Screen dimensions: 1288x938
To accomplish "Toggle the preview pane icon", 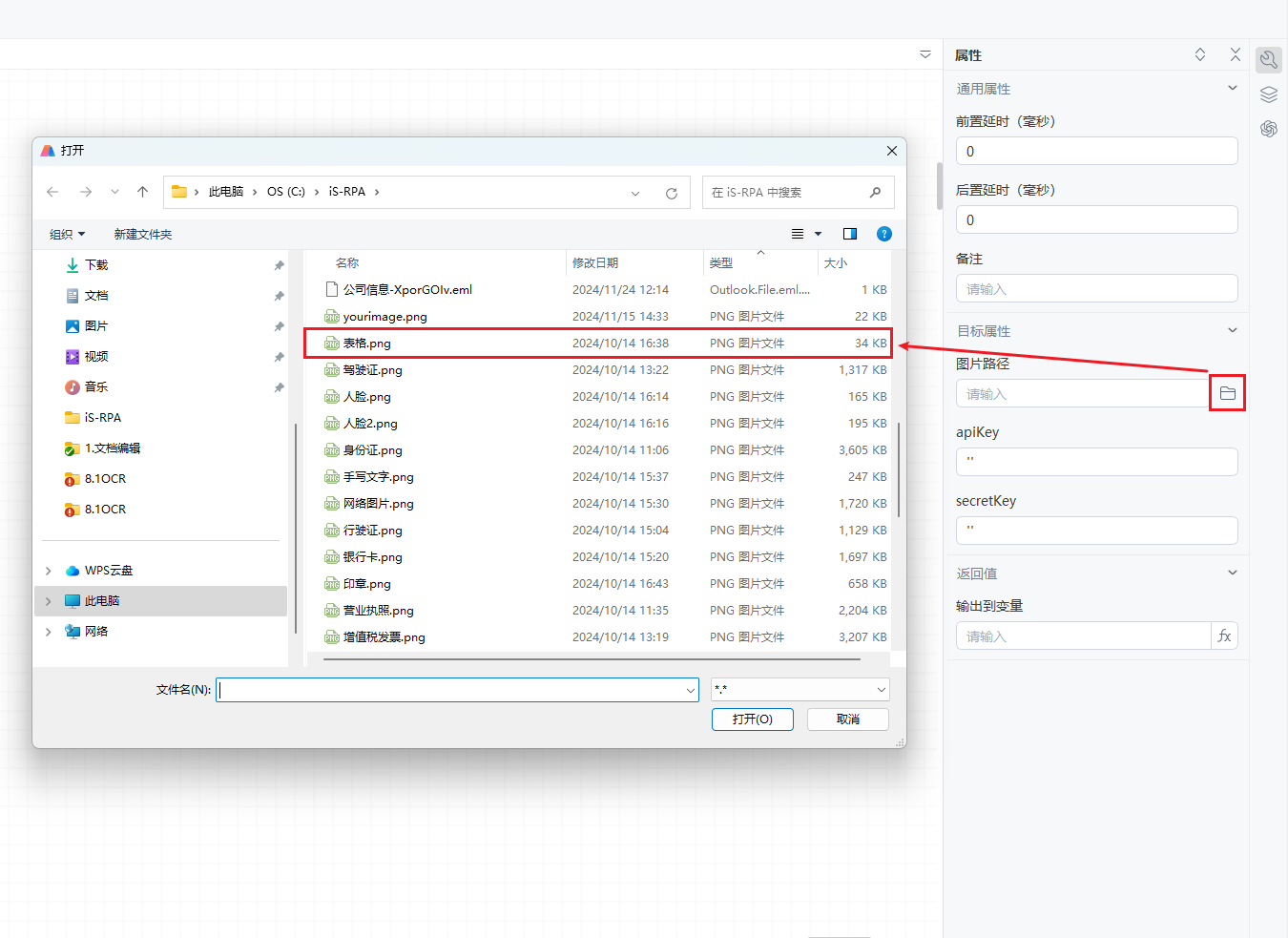I will pyautogui.click(x=850, y=234).
